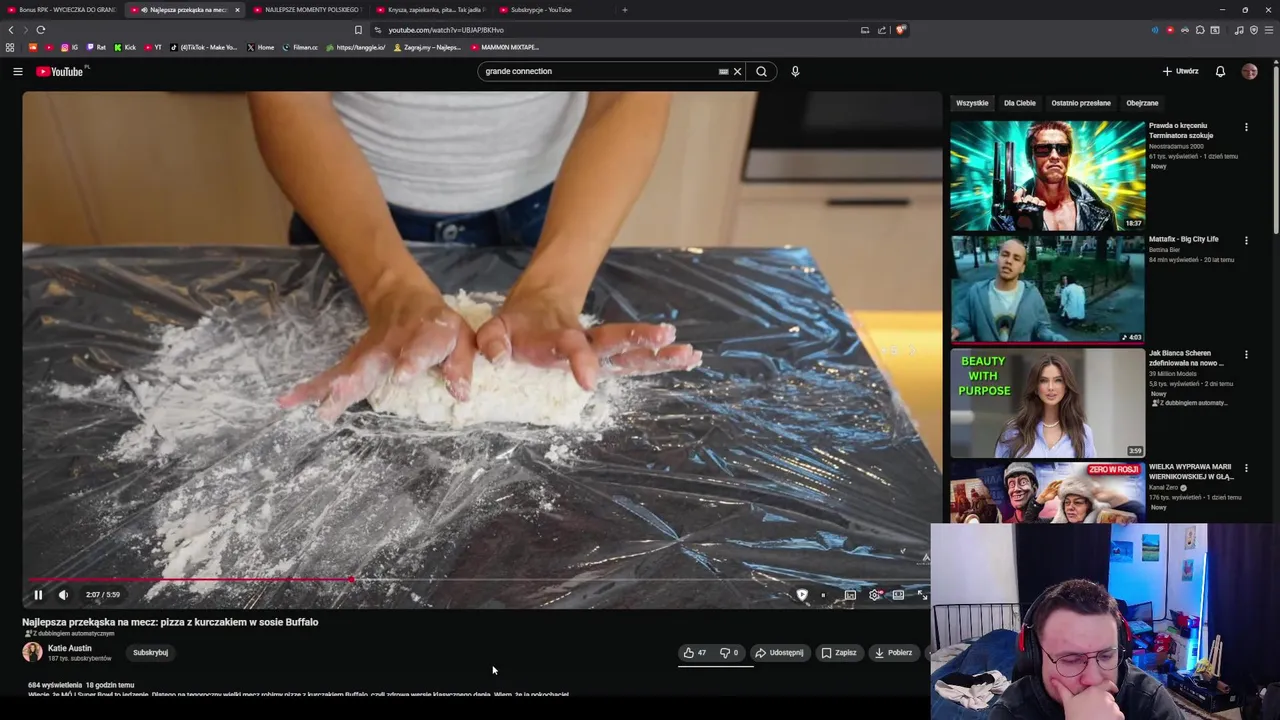Open the TikTok bookmark
This screenshot has height=720, width=1280.
point(204,47)
